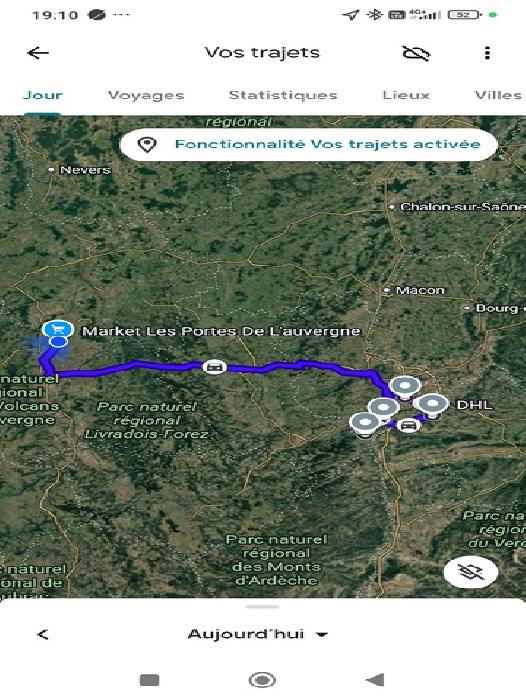The height and width of the screenshot is (700, 526).
Task: Tap the crossed-out cloud backup icon
Action: pyautogui.click(x=416, y=53)
